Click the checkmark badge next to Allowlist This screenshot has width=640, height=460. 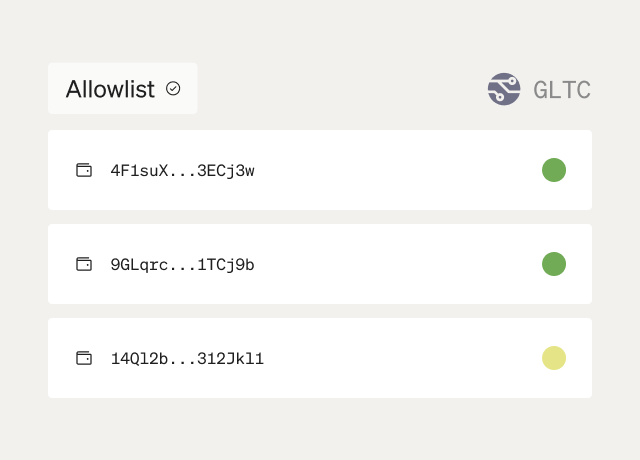click(x=173, y=89)
